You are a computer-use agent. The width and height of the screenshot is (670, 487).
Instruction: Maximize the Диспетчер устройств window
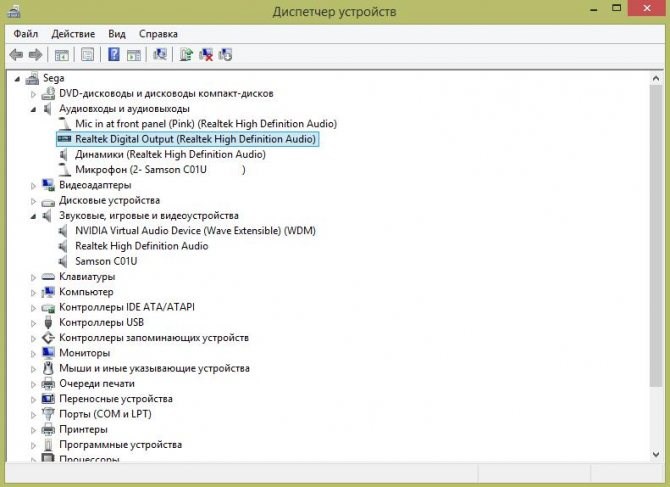pyautogui.click(x=616, y=8)
